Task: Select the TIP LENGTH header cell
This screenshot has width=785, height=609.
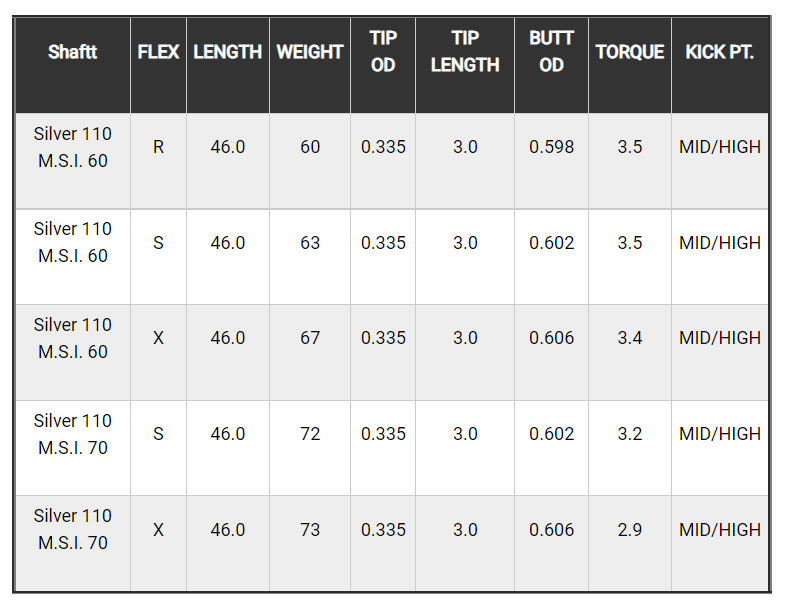Action: (x=465, y=52)
